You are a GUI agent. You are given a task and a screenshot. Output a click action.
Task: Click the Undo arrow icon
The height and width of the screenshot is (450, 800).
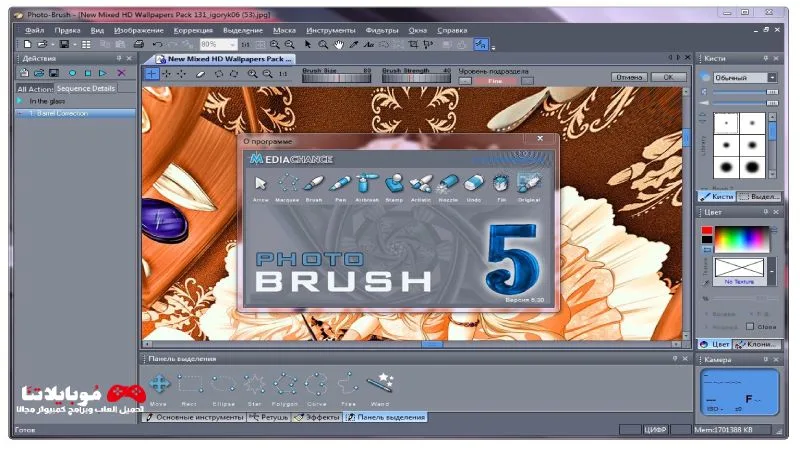158,44
